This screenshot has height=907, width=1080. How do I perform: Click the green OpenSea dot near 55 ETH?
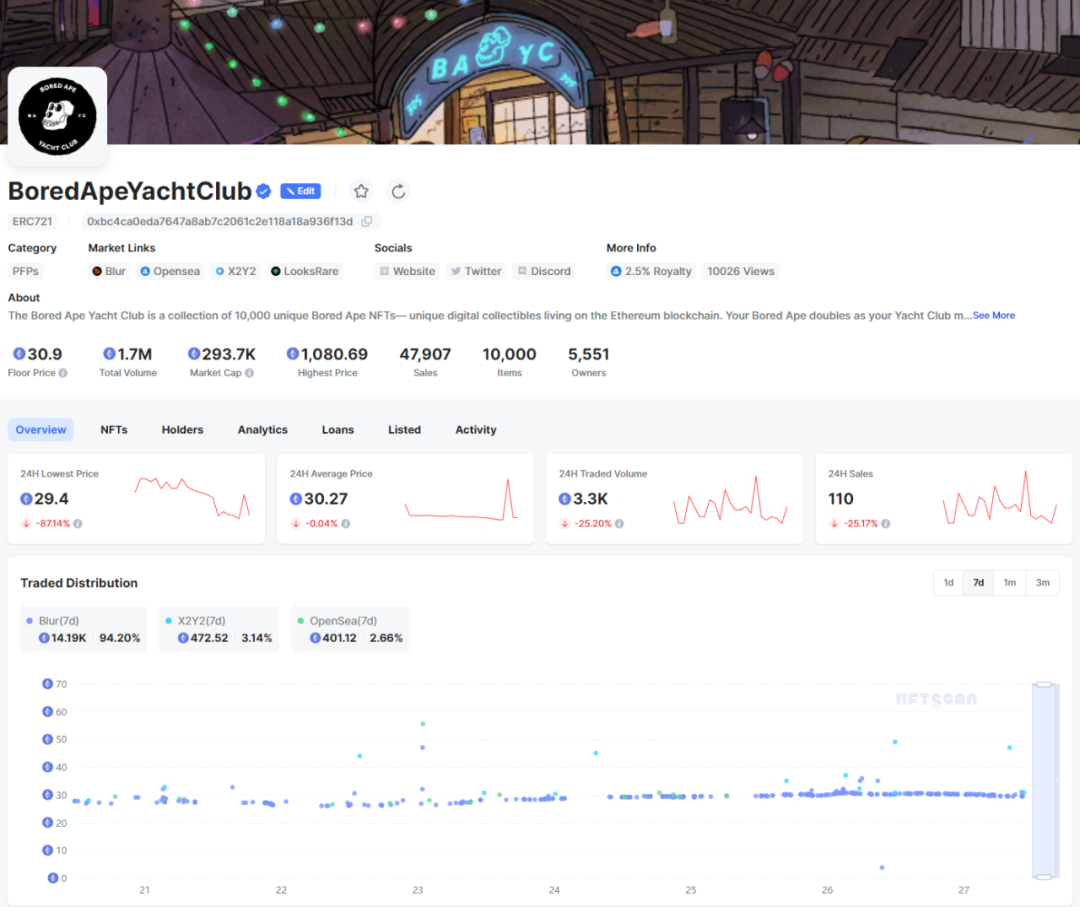pyautogui.click(x=423, y=724)
